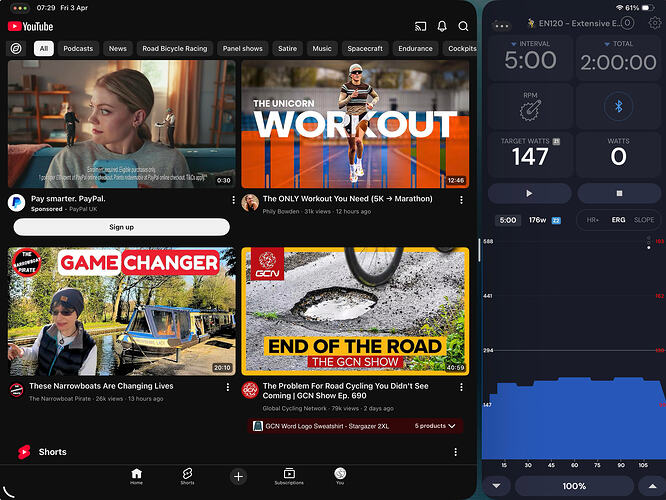Select the Road Bicycle Racing chip
The height and width of the screenshot is (500, 666).
click(x=175, y=48)
